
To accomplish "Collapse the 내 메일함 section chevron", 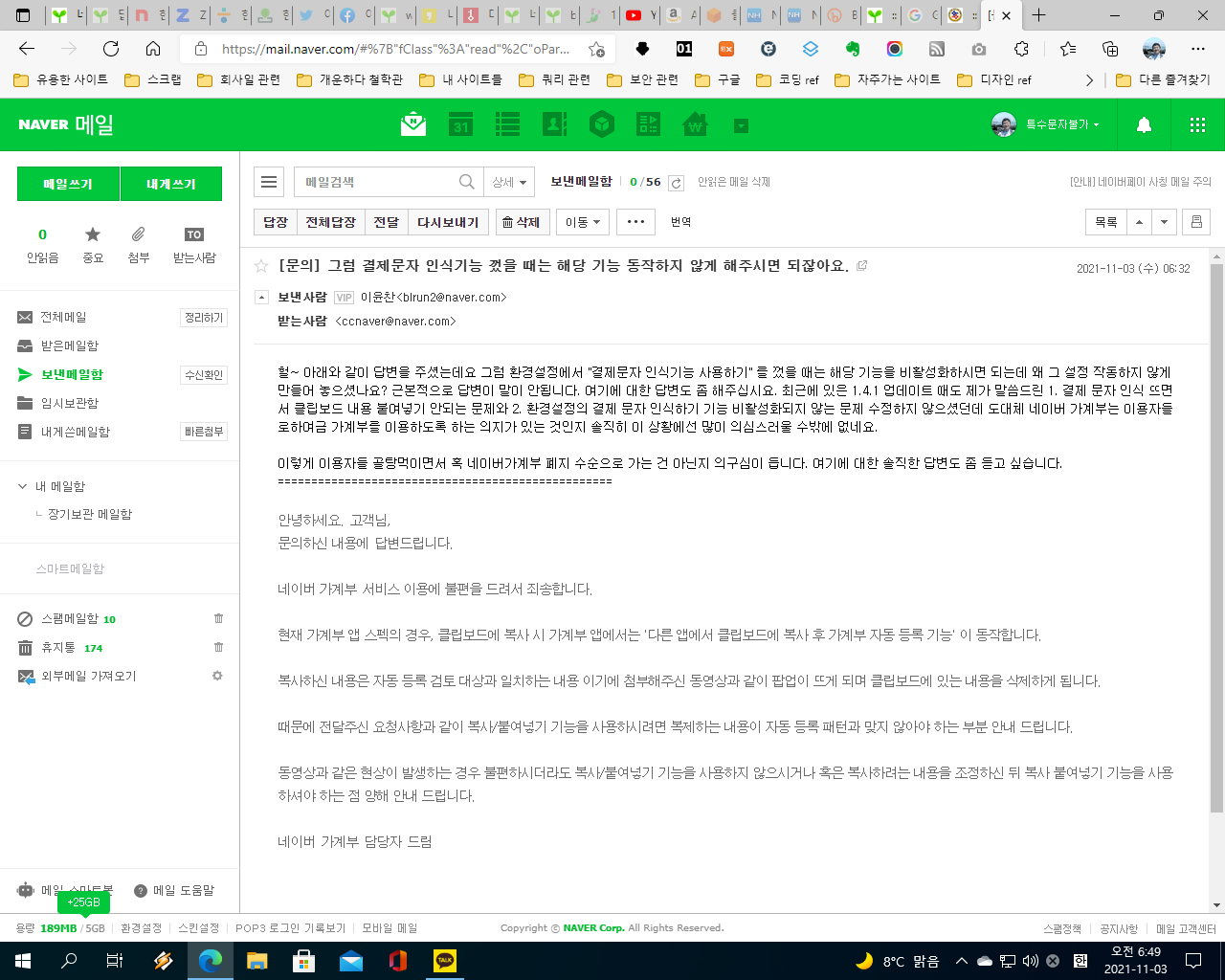I will tap(23, 486).
